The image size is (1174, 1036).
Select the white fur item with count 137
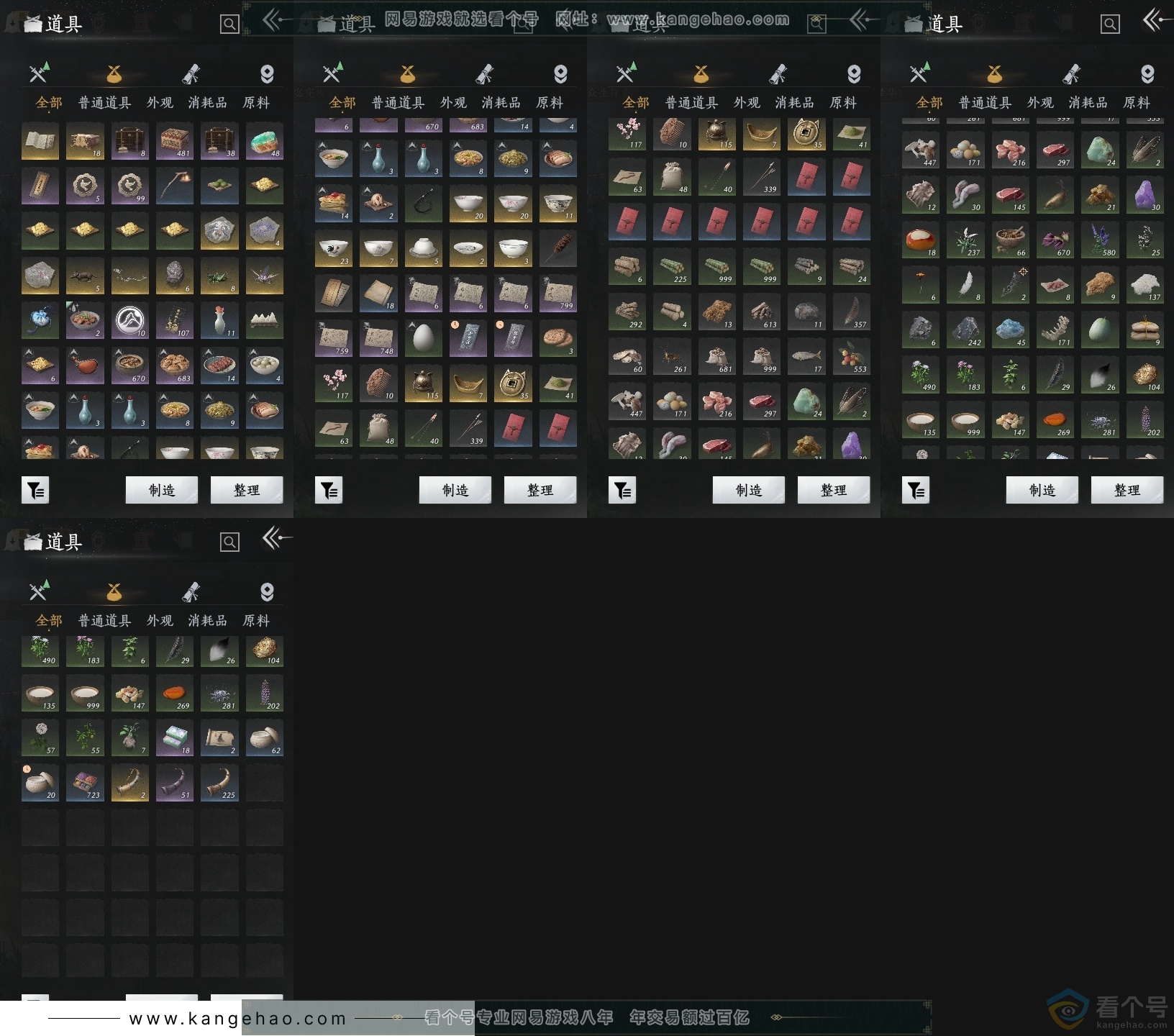1145,285
